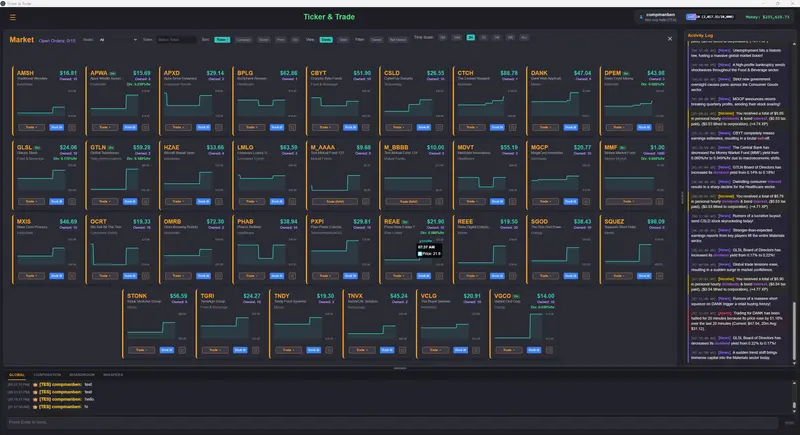Switch view to Table mode

(343, 40)
